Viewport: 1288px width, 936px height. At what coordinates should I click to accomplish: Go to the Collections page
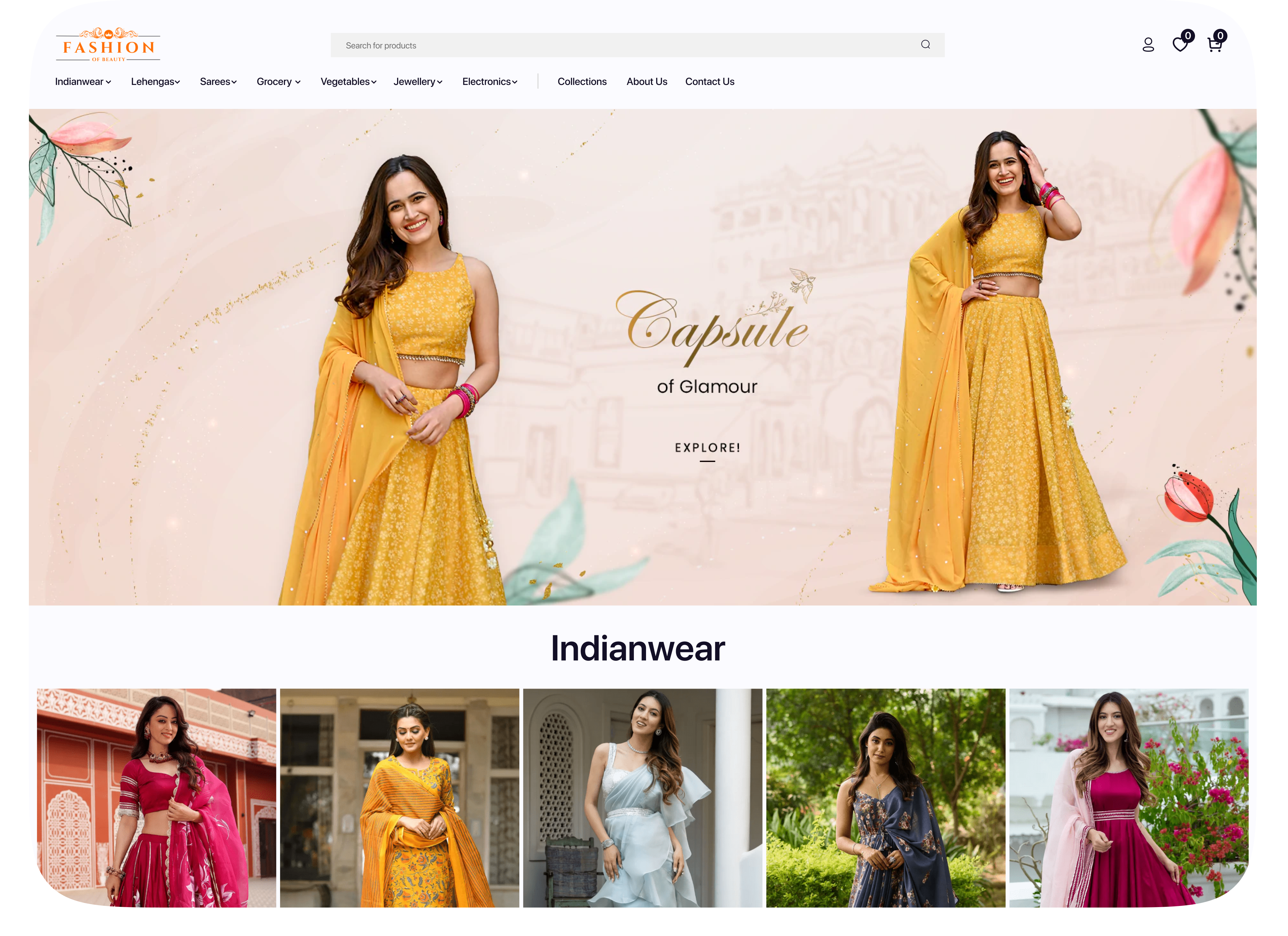582,82
